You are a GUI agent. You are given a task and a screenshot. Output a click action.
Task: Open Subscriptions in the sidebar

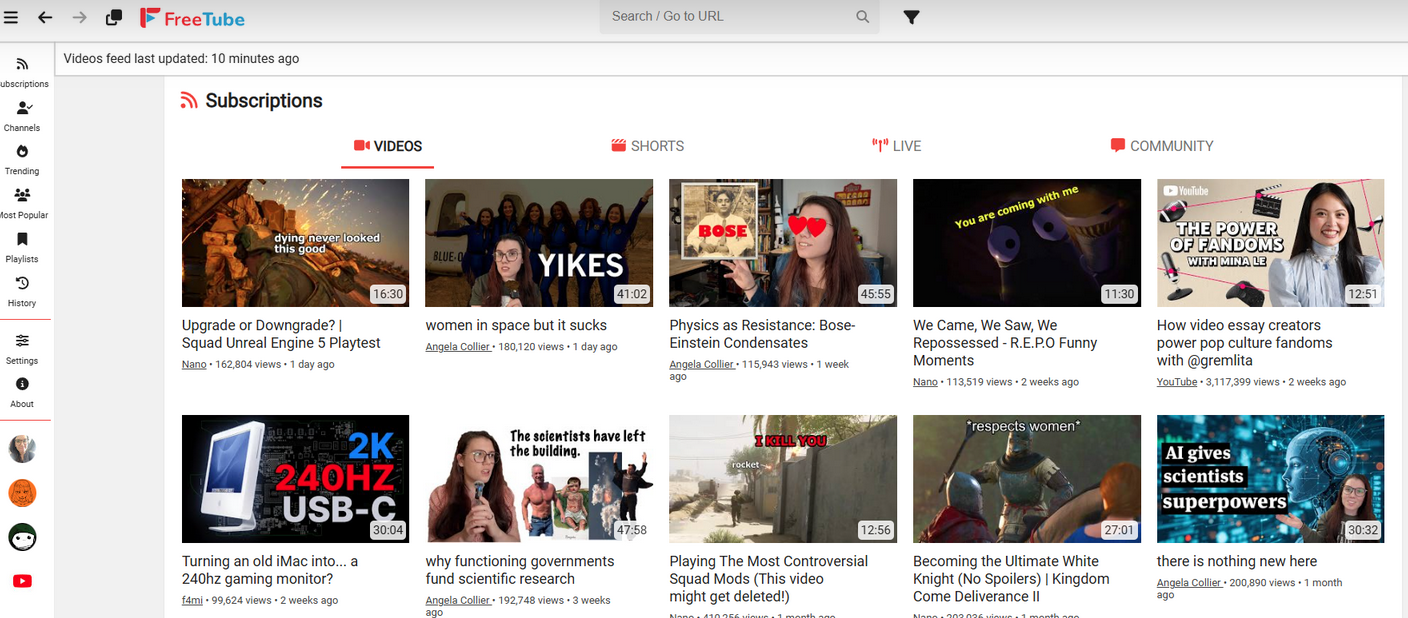point(22,72)
